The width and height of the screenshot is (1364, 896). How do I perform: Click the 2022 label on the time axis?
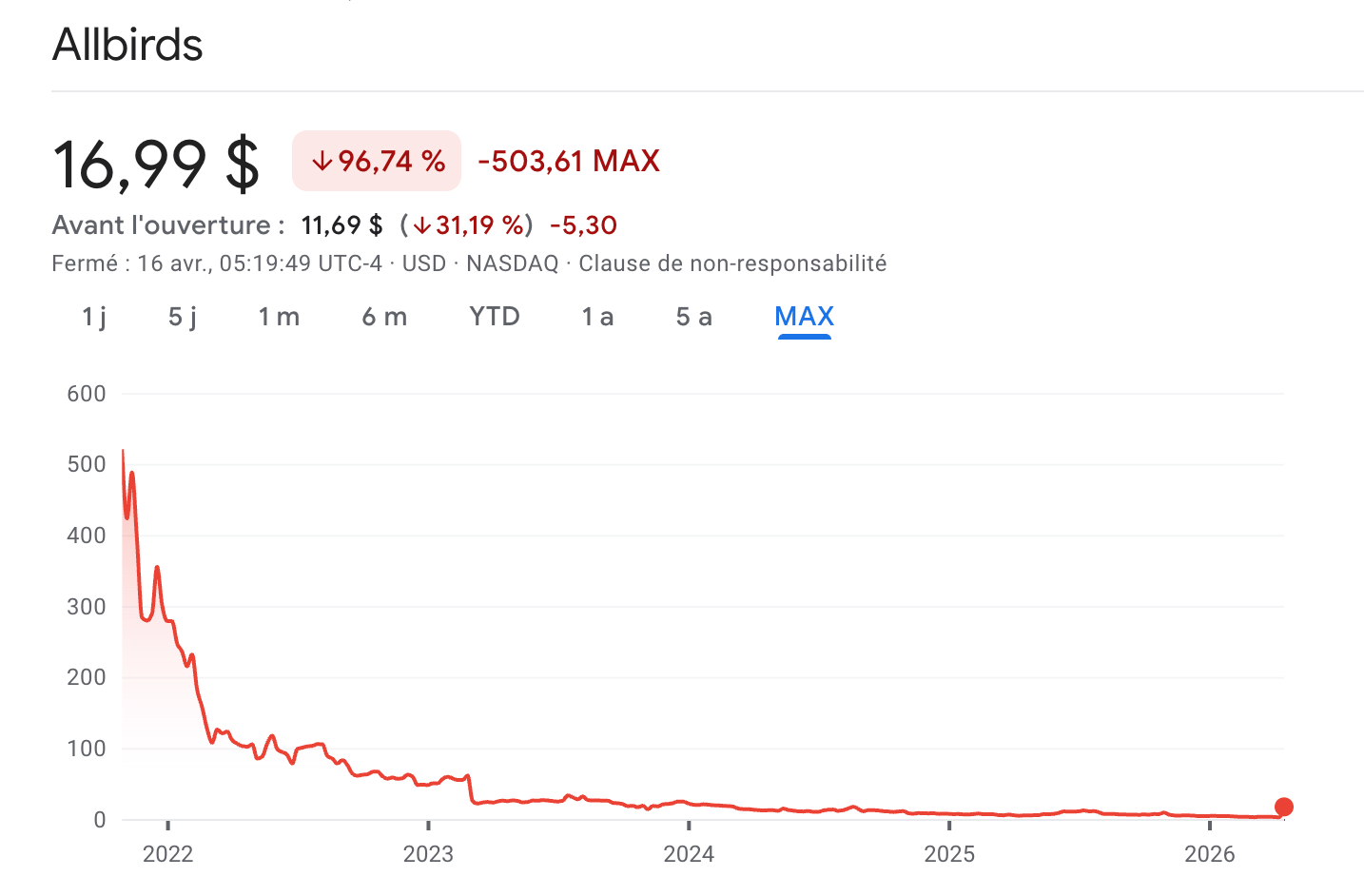167,854
